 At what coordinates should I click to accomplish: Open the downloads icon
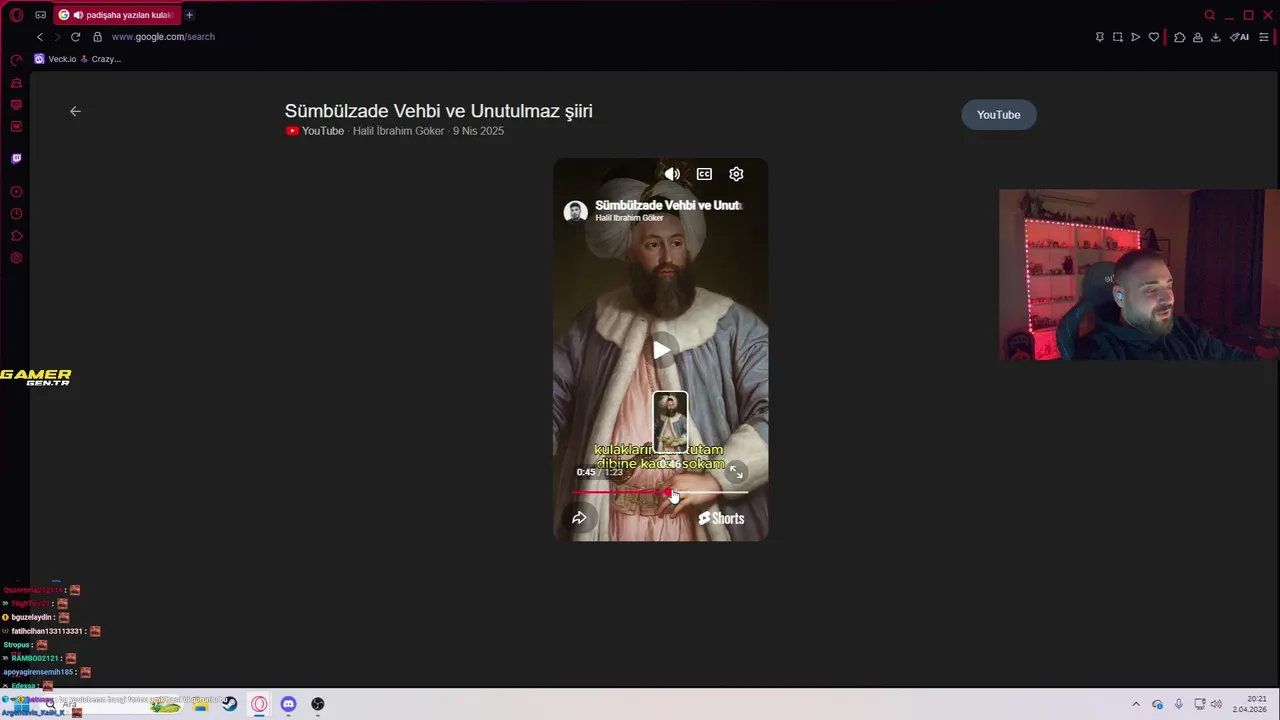tap(1216, 37)
